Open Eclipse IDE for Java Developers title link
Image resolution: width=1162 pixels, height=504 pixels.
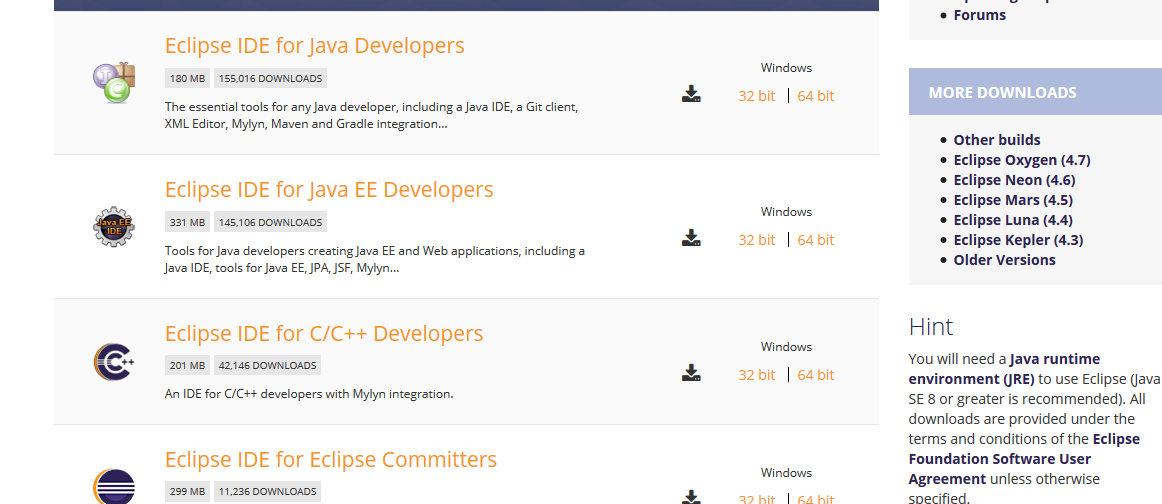coord(314,46)
